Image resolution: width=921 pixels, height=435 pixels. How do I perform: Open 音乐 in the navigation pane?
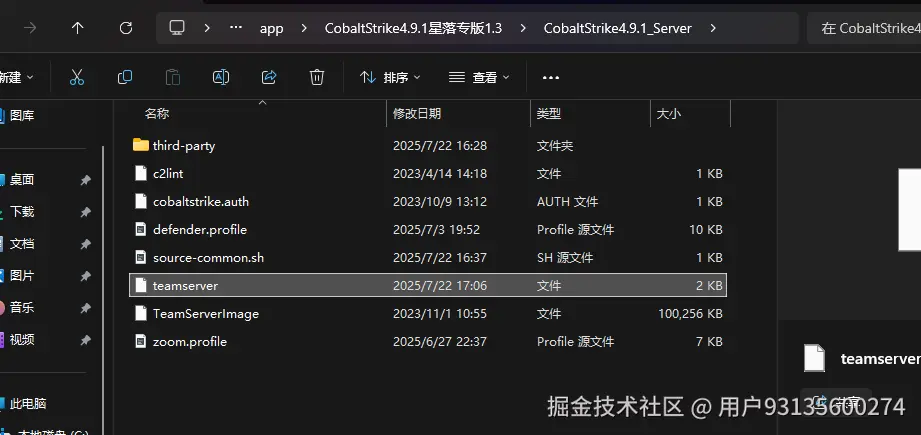coord(22,307)
